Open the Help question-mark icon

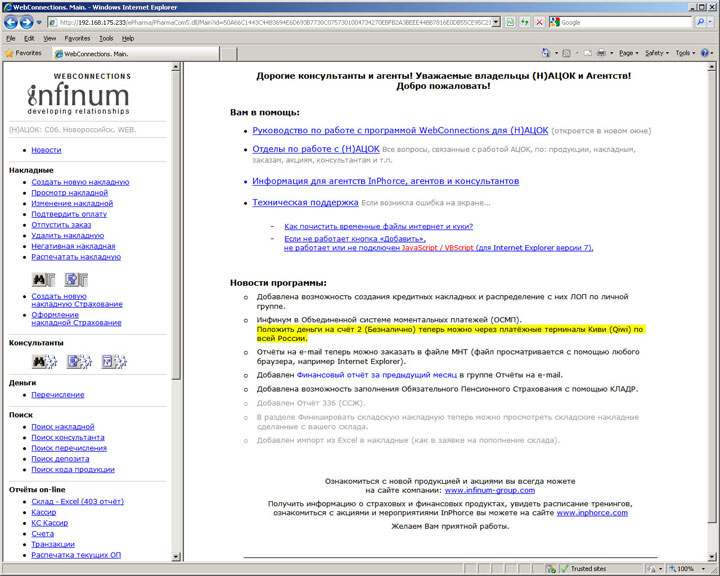click(x=704, y=53)
